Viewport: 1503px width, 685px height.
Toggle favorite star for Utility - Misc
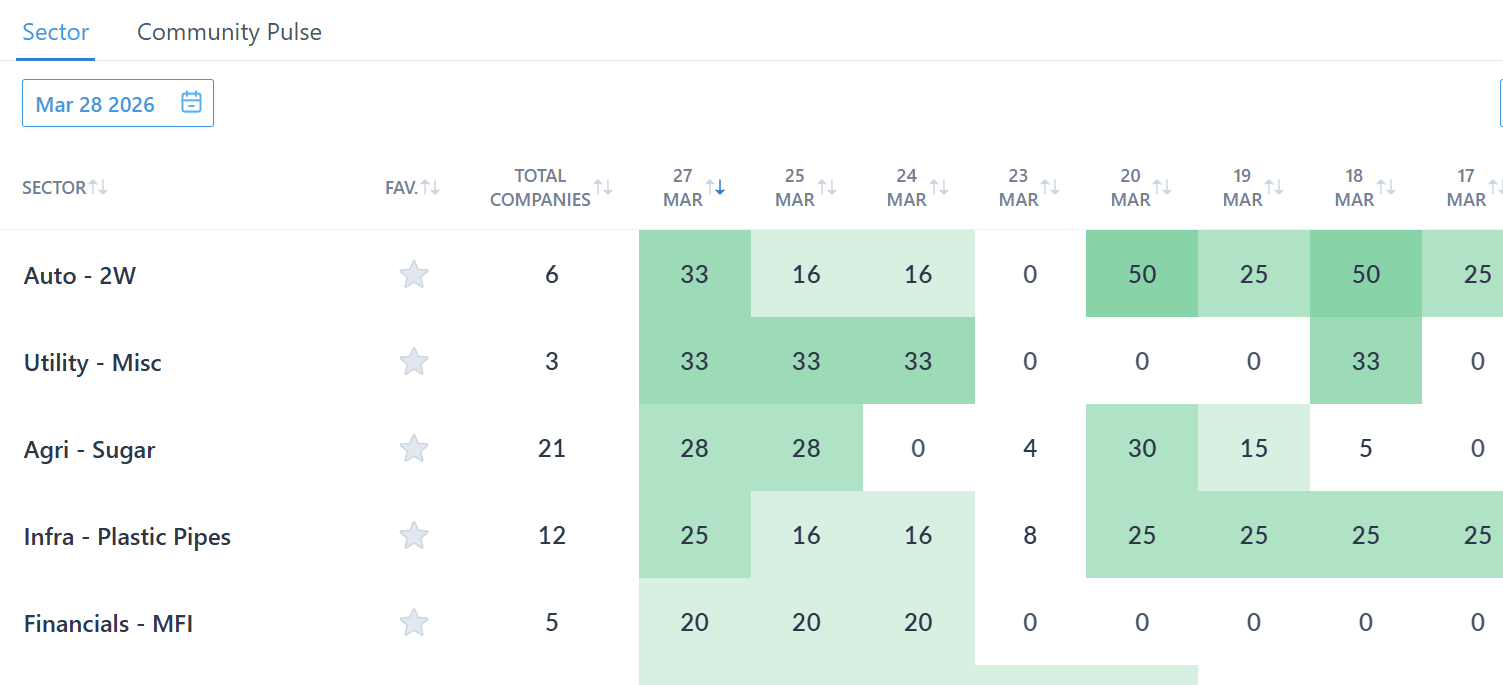[x=414, y=362]
